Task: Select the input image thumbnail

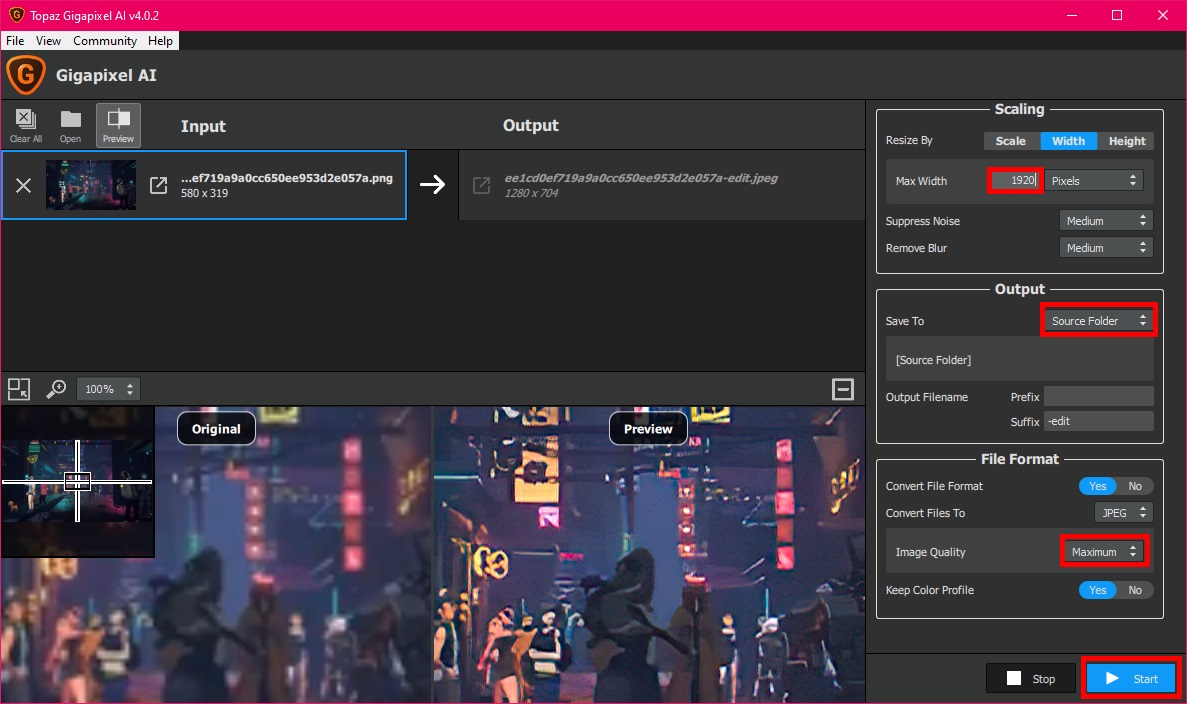Action: (91, 185)
